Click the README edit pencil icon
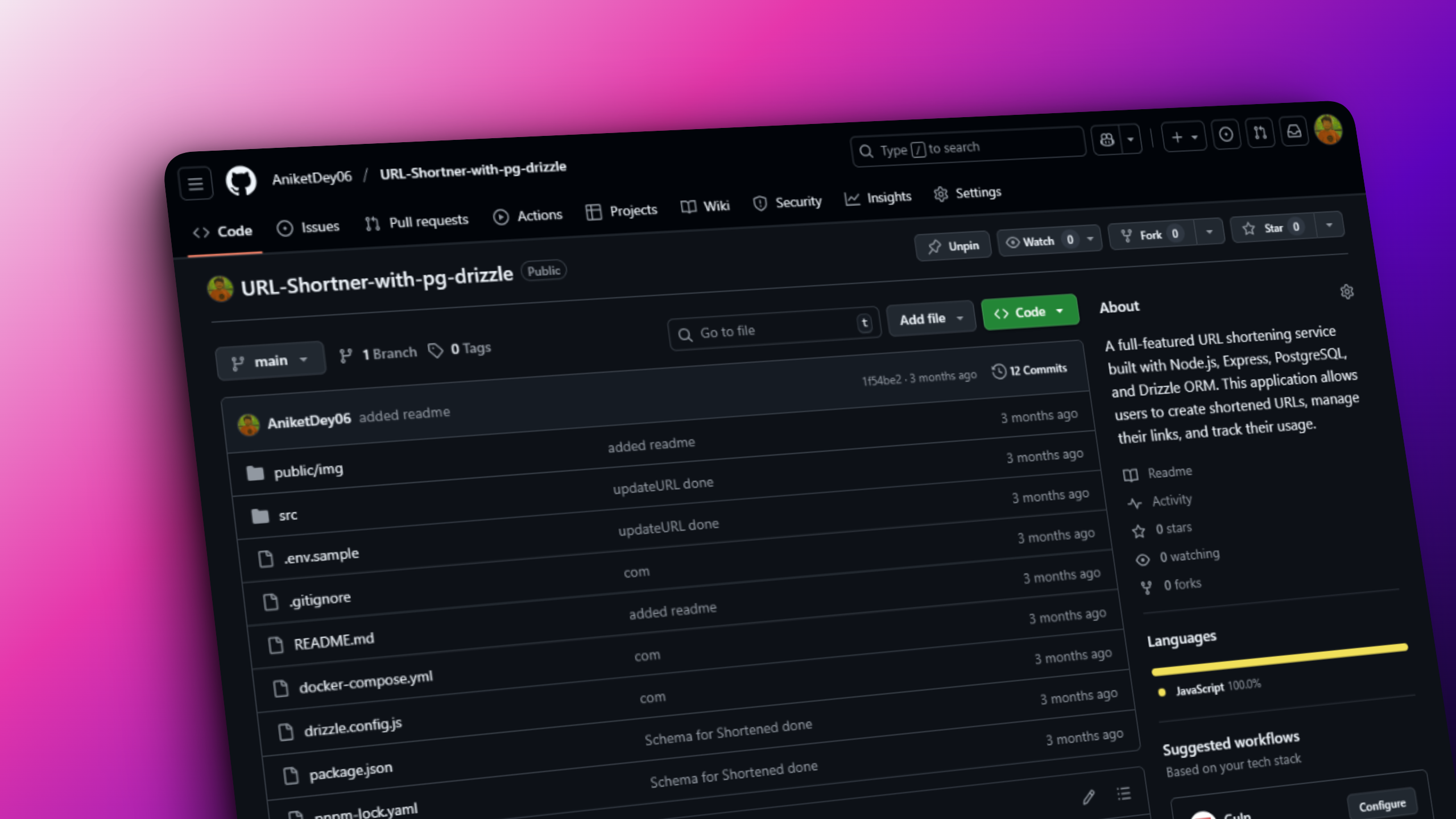 1088,797
